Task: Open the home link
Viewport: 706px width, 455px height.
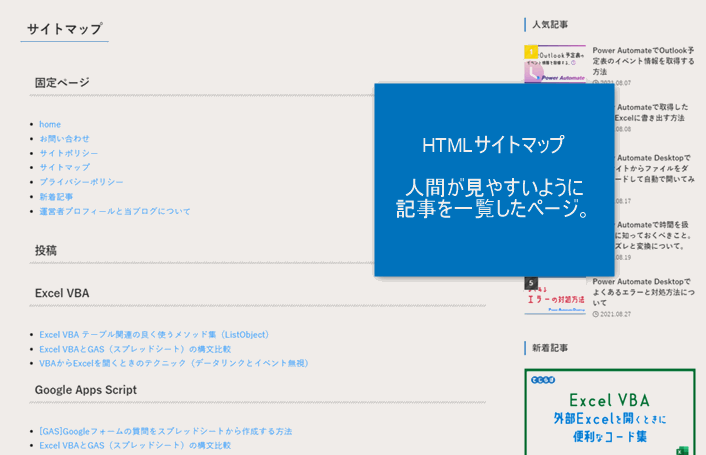Action: (x=50, y=124)
